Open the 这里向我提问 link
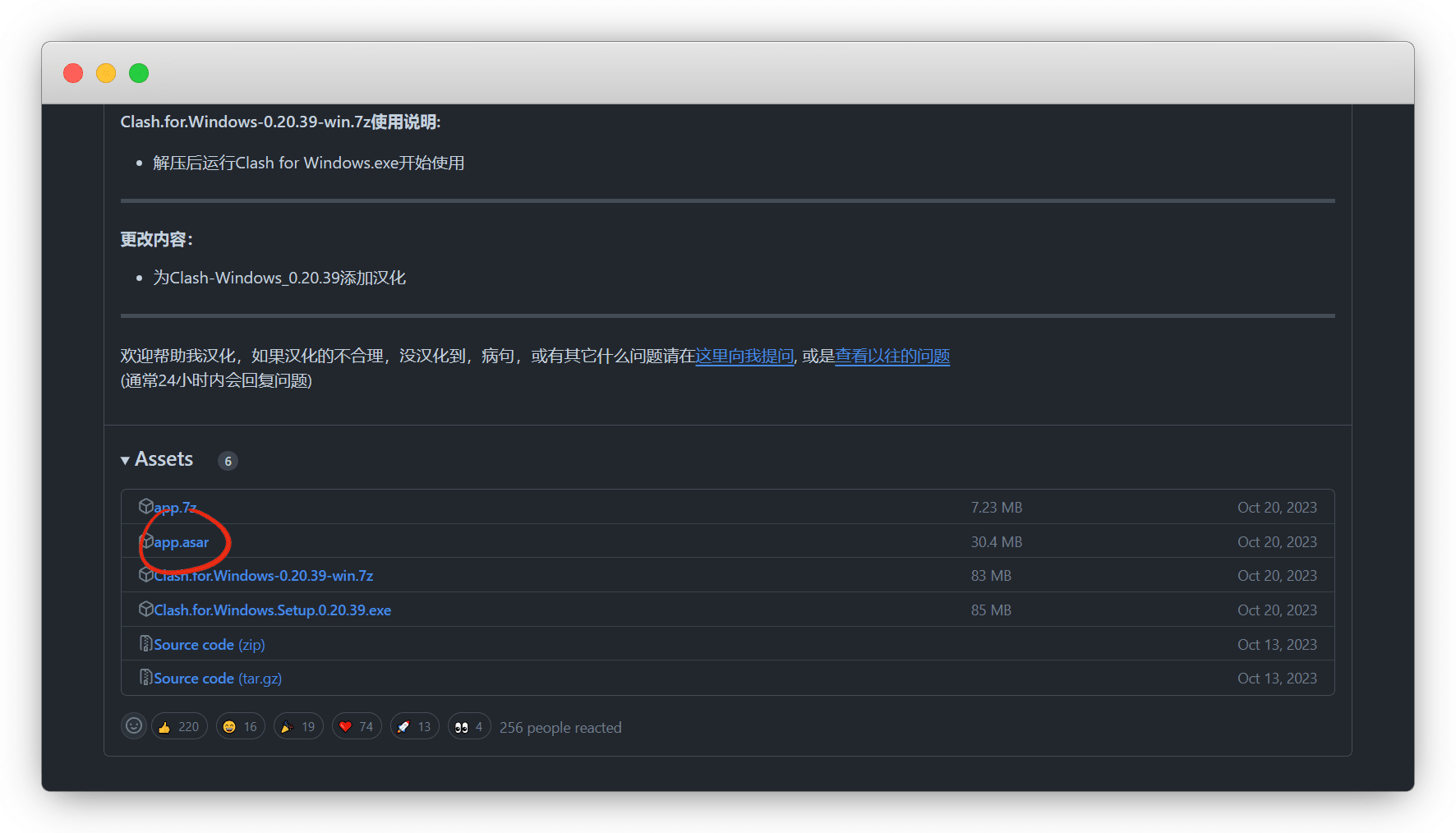Screen dimensions: 1456x833 [x=744, y=356]
